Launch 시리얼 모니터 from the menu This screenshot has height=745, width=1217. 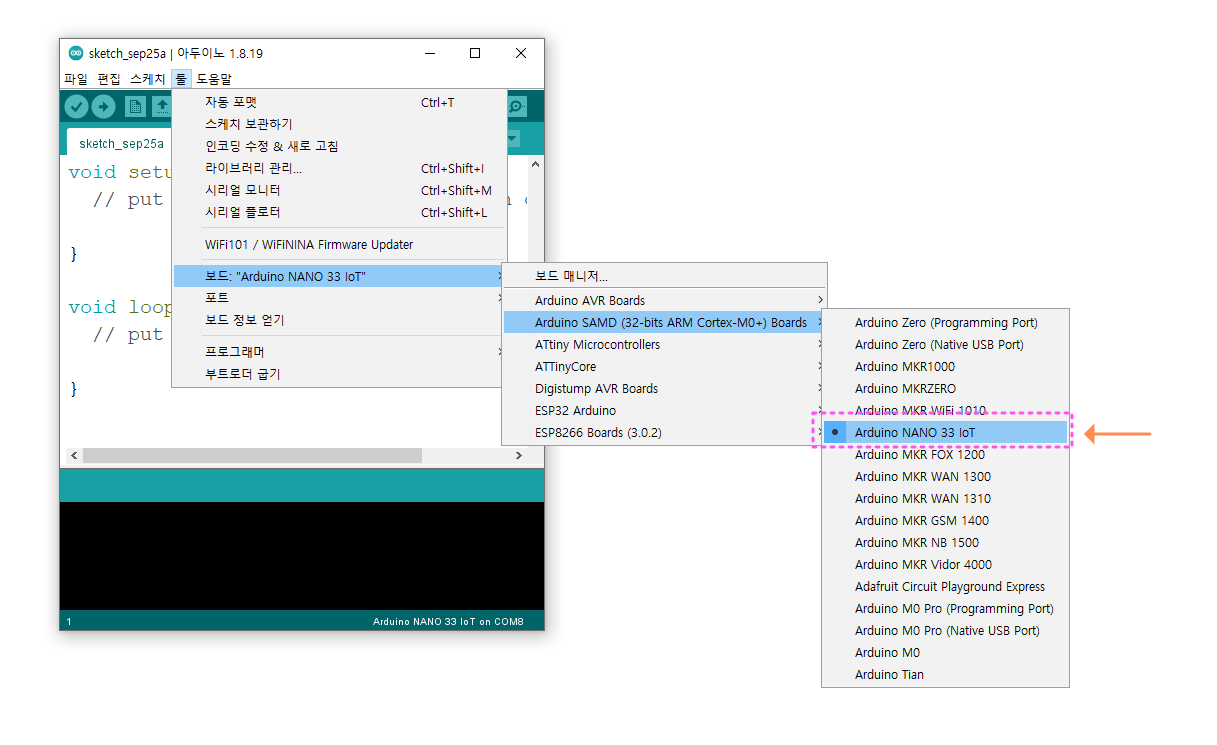pos(340,190)
